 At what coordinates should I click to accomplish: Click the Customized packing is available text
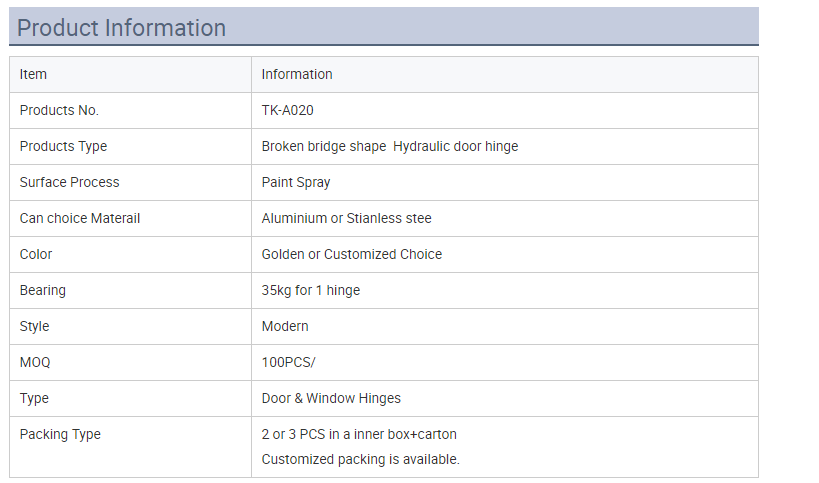(x=361, y=460)
